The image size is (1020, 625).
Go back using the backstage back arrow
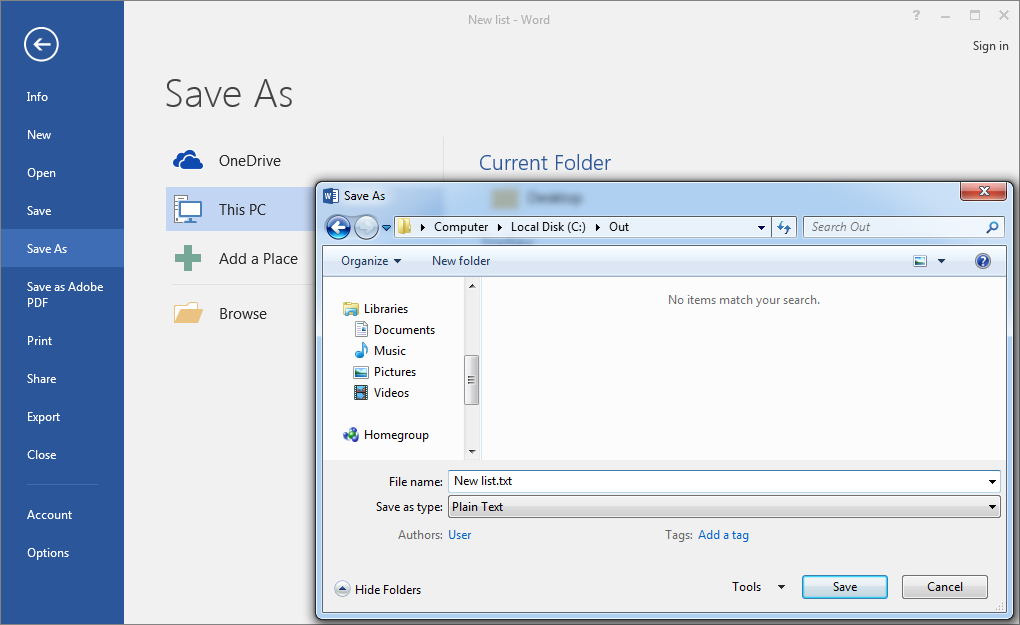coord(41,44)
